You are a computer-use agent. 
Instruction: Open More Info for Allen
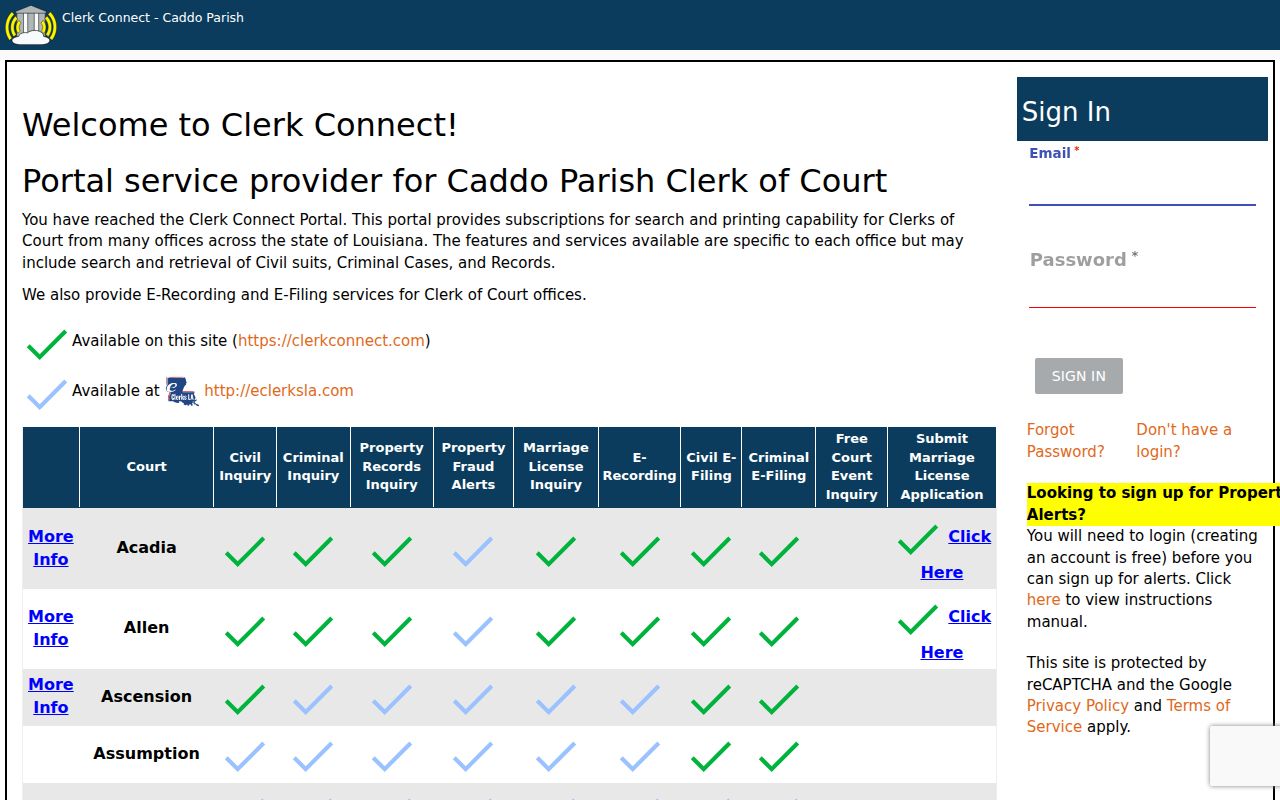51,628
